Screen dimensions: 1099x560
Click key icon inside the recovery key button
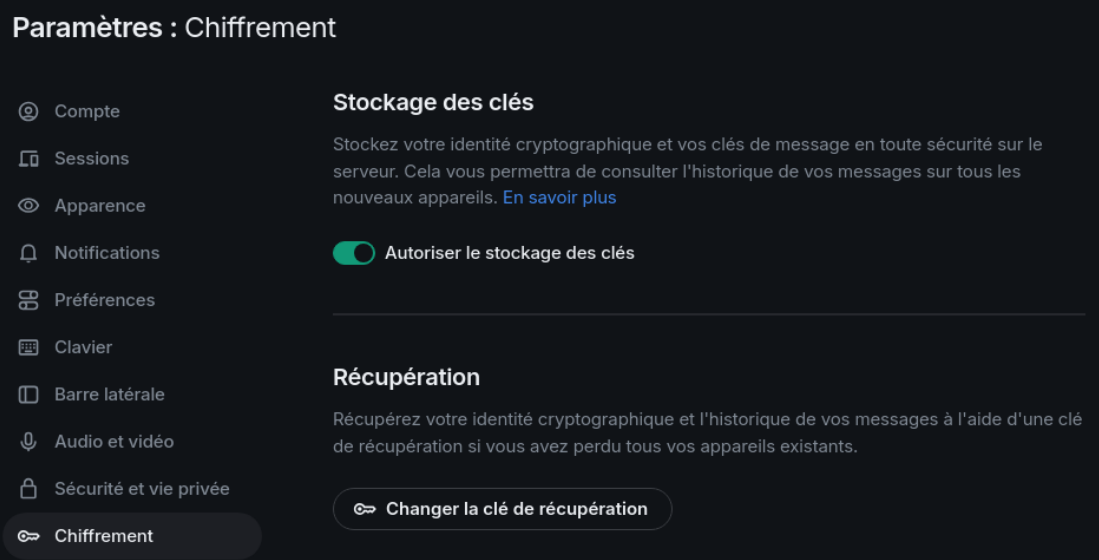click(365, 509)
